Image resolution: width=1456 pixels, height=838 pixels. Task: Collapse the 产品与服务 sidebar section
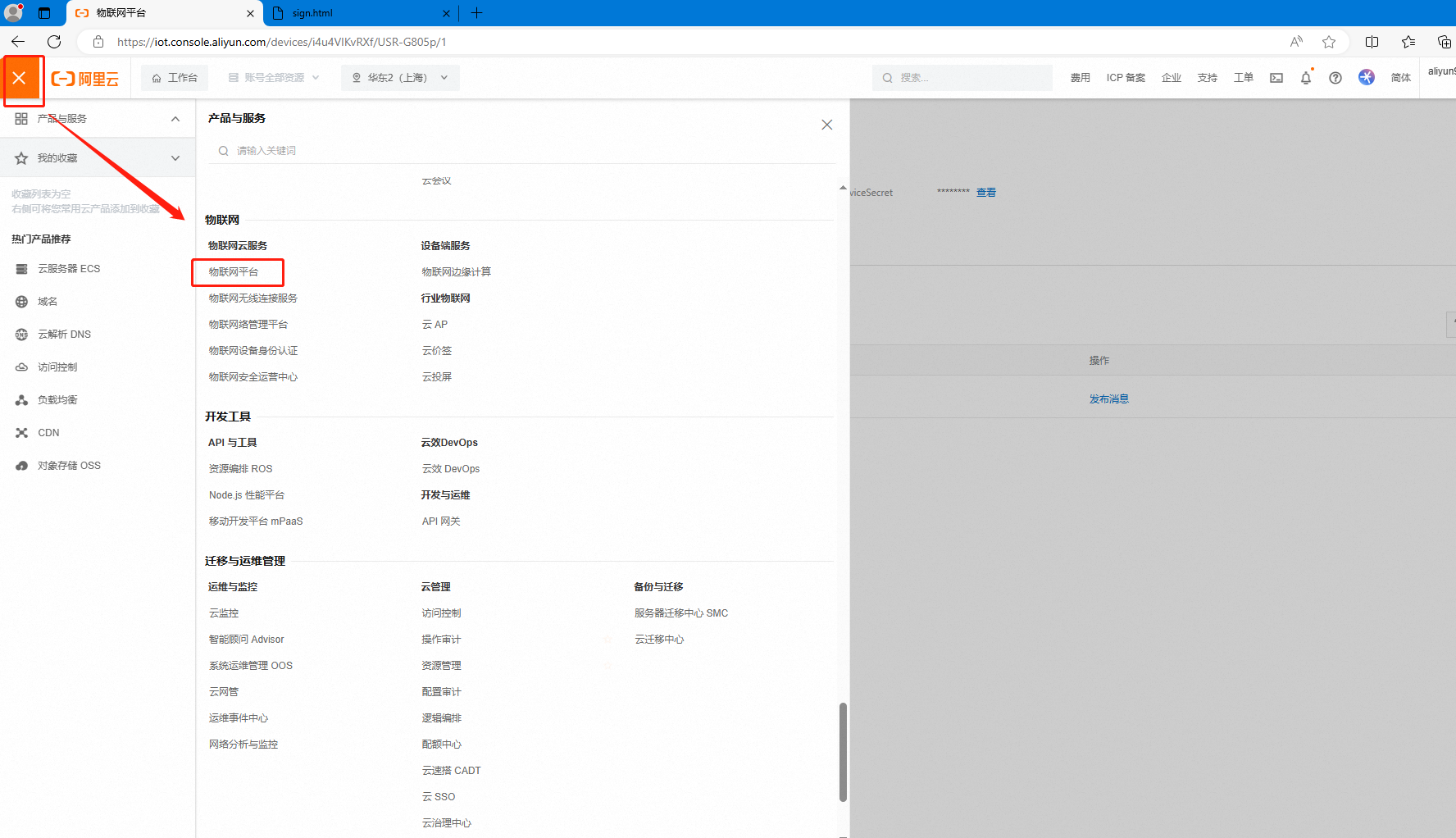[x=175, y=119]
